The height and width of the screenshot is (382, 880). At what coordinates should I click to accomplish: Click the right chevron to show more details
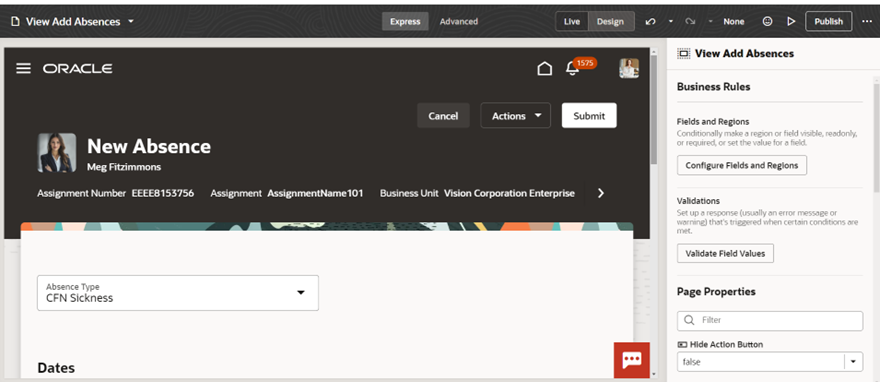pyautogui.click(x=601, y=193)
